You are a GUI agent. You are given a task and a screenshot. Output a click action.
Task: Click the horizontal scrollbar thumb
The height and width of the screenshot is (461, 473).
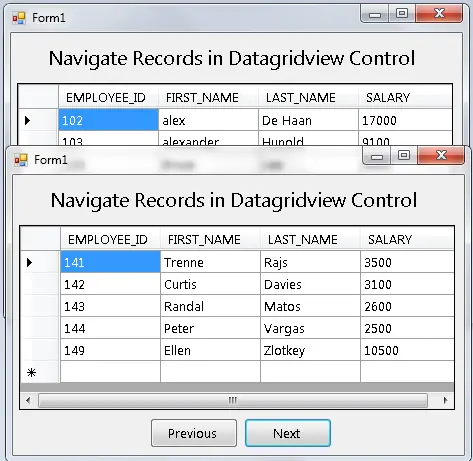[233, 400]
